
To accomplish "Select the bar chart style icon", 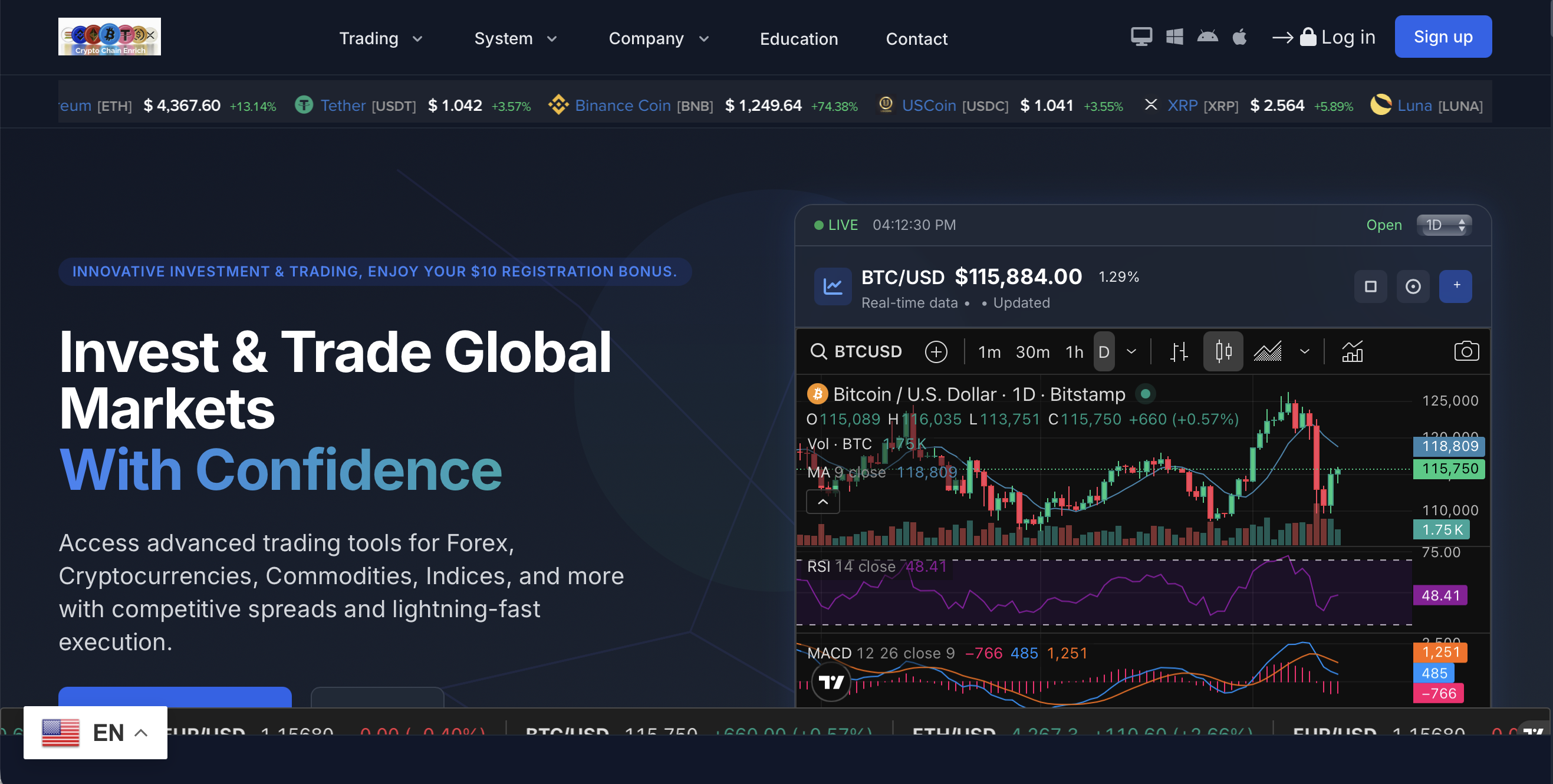I will [1179, 351].
